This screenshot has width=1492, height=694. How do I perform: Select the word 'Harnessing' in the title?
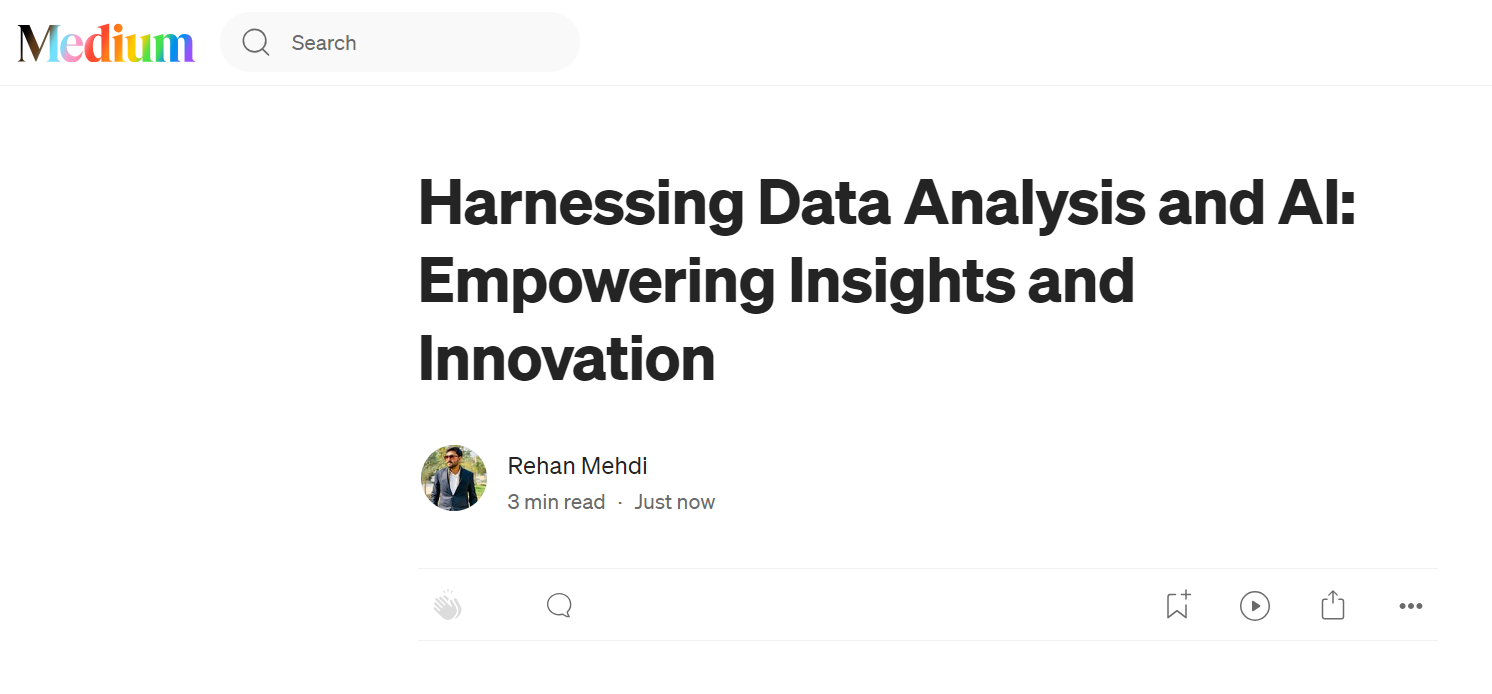click(x=581, y=202)
